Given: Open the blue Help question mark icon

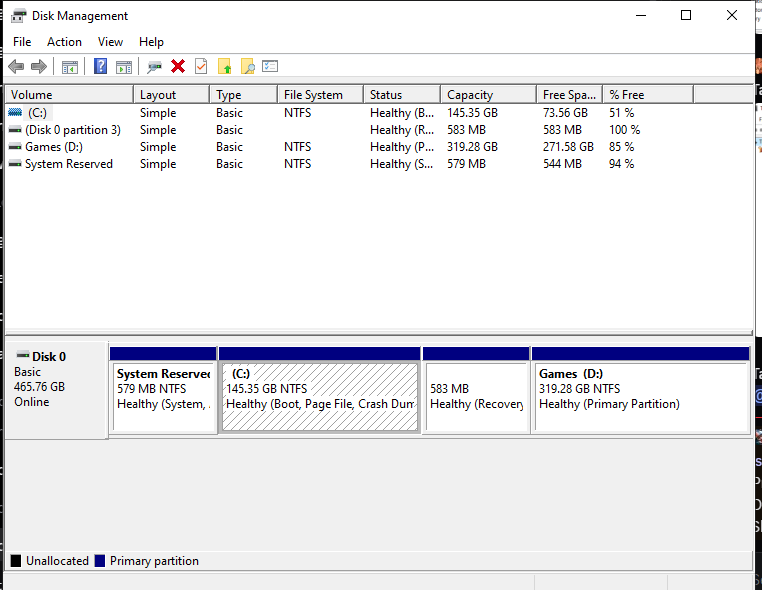Looking at the screenshot, I should point(101,66).
